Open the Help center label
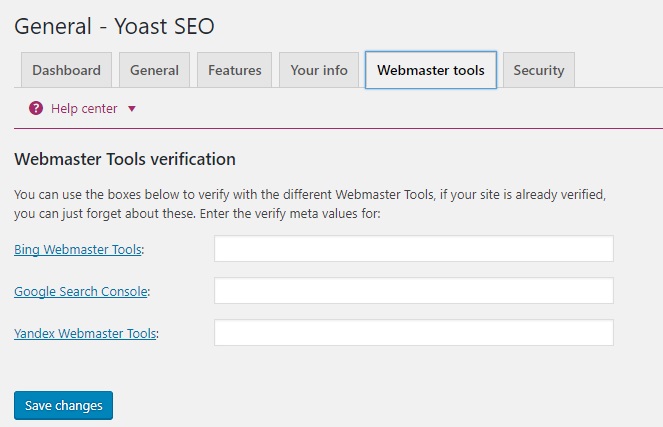This screenshot has width=663, height=427. coord(84,108)
